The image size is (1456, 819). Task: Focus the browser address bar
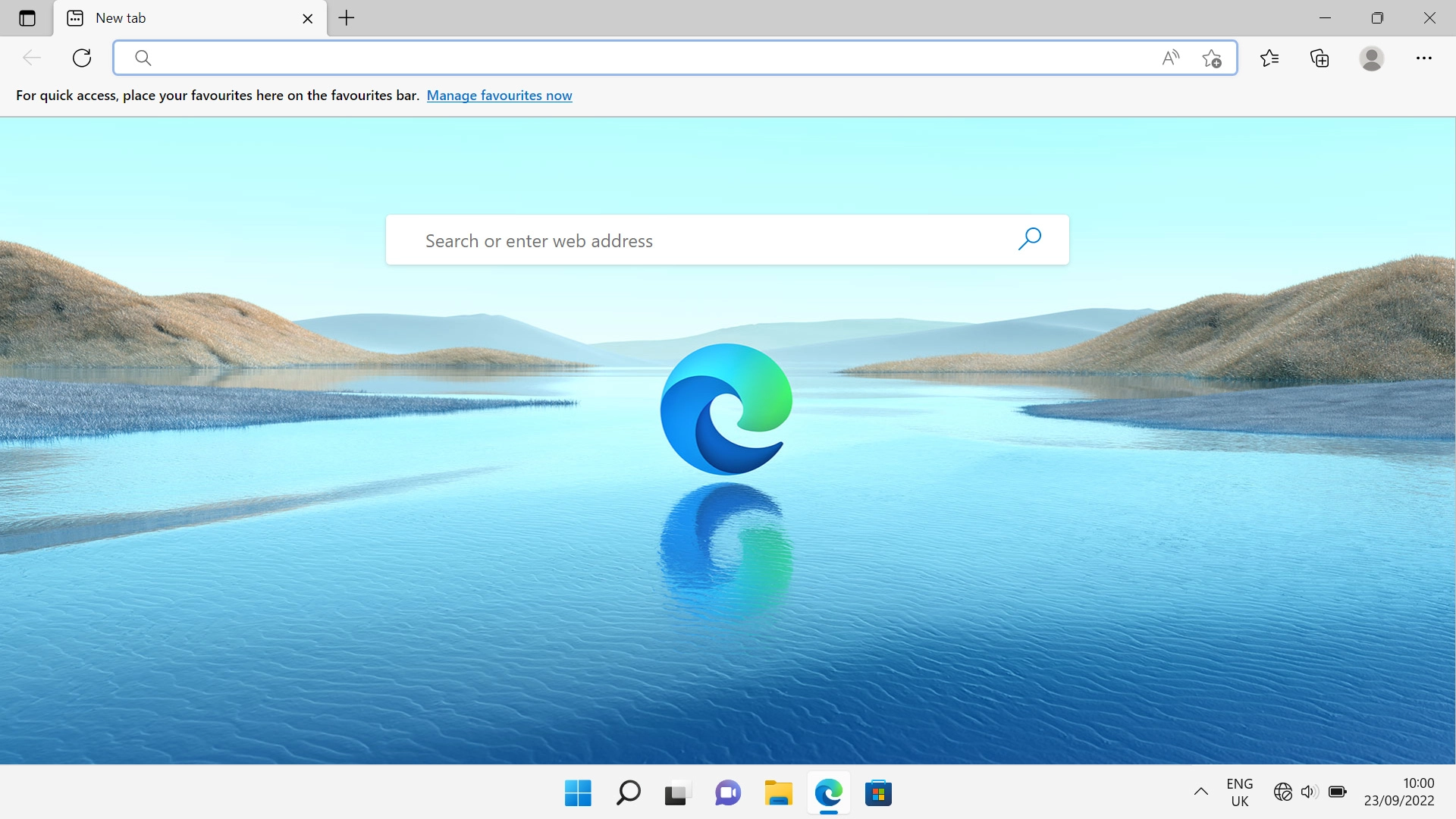click(x=652, y=58)
